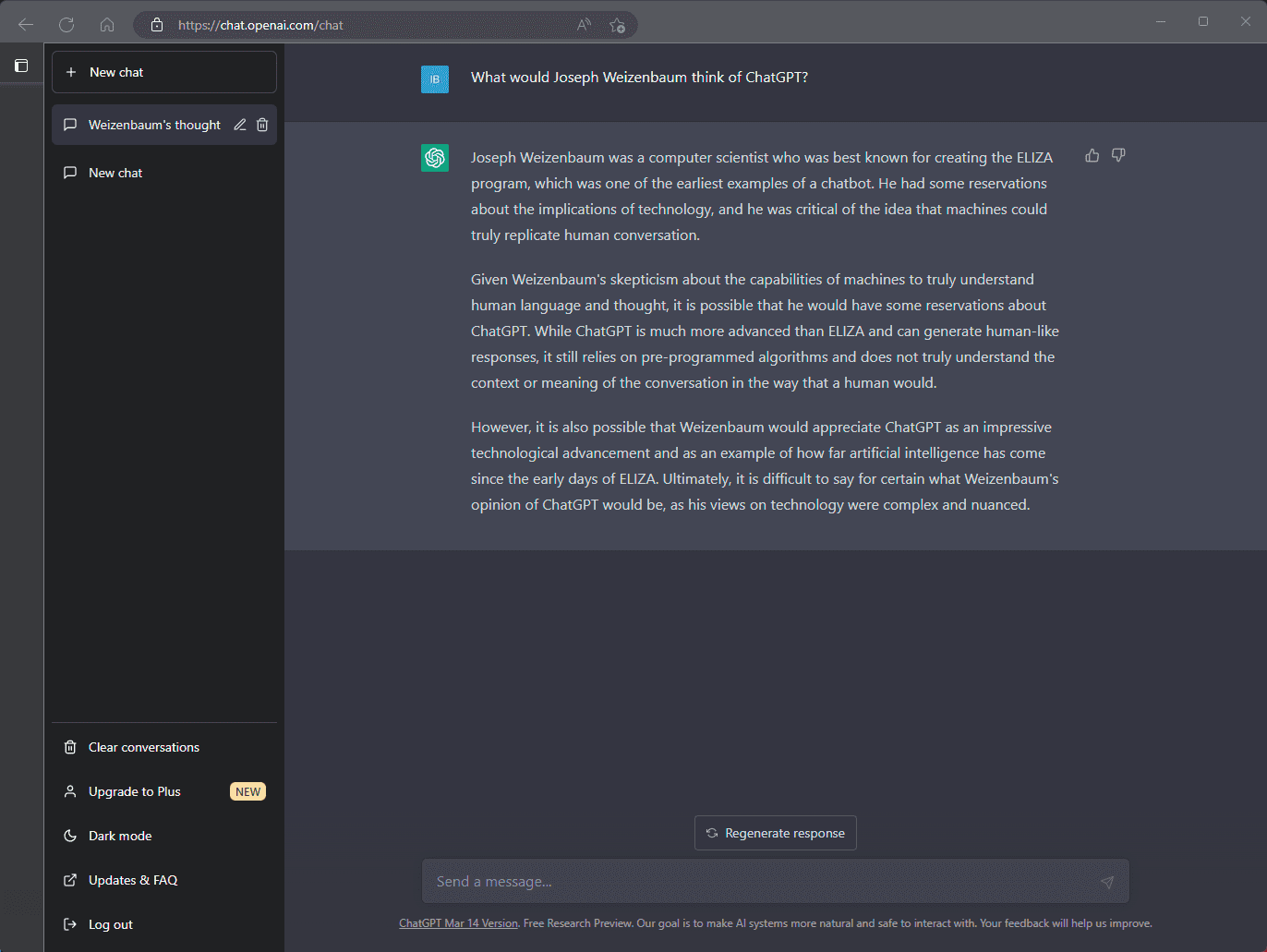Click the IB user avatar
This screenshot has height=952, width=1267.
[435, 79]
